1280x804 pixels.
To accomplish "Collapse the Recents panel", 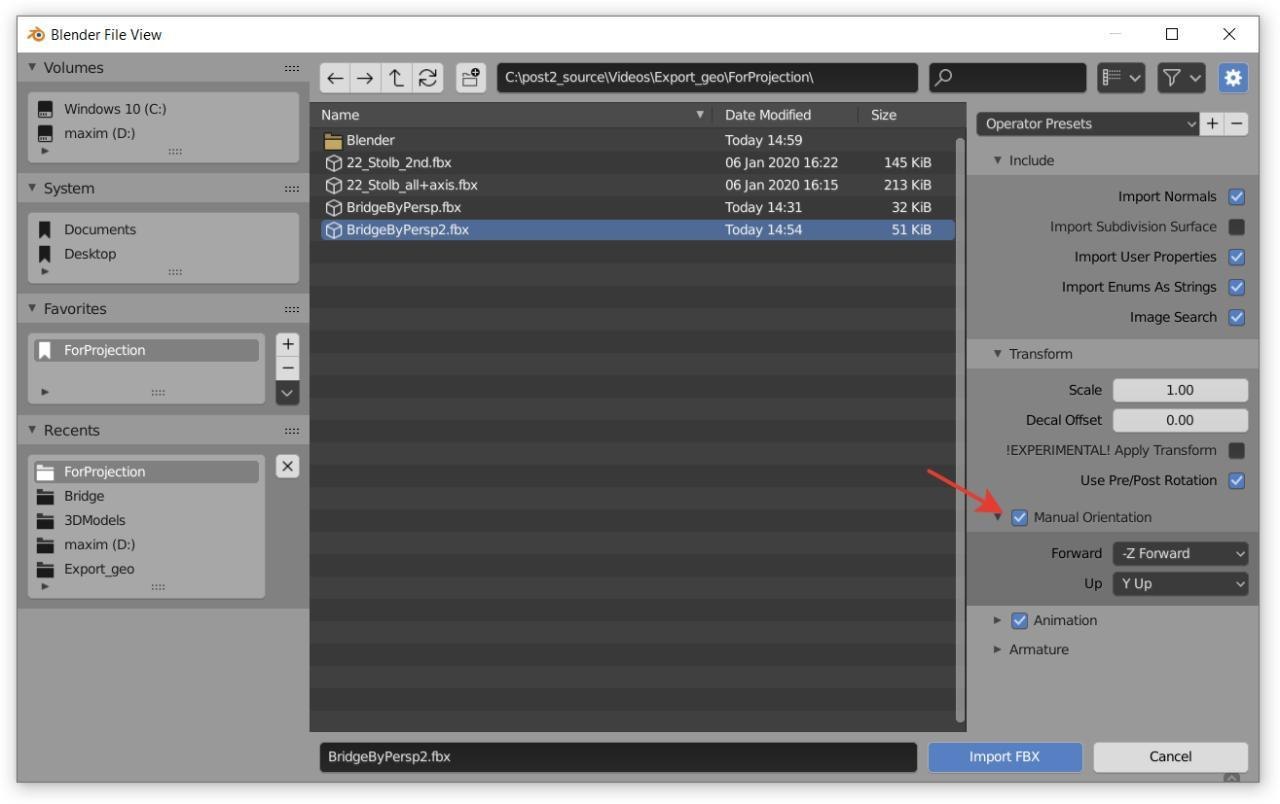I will [34, 430].
